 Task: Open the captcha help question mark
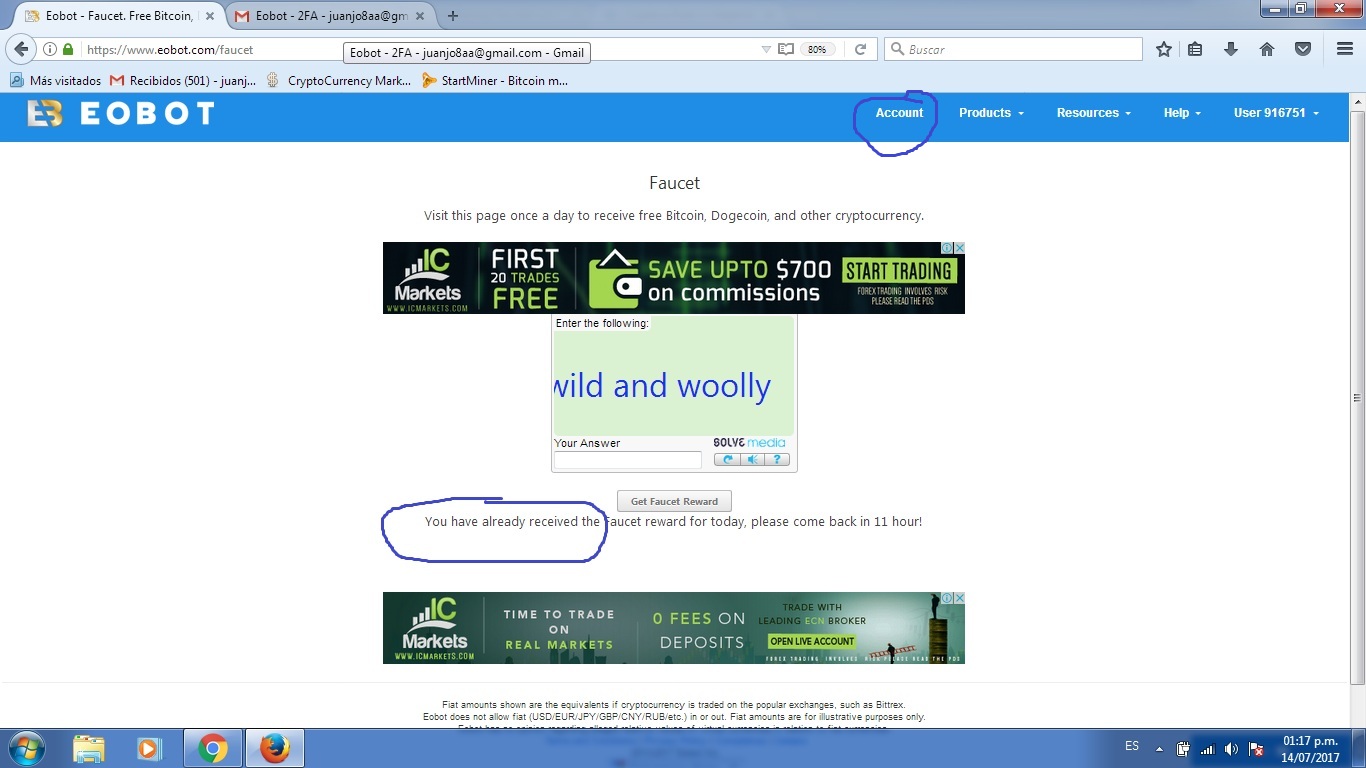pos(777,460)
